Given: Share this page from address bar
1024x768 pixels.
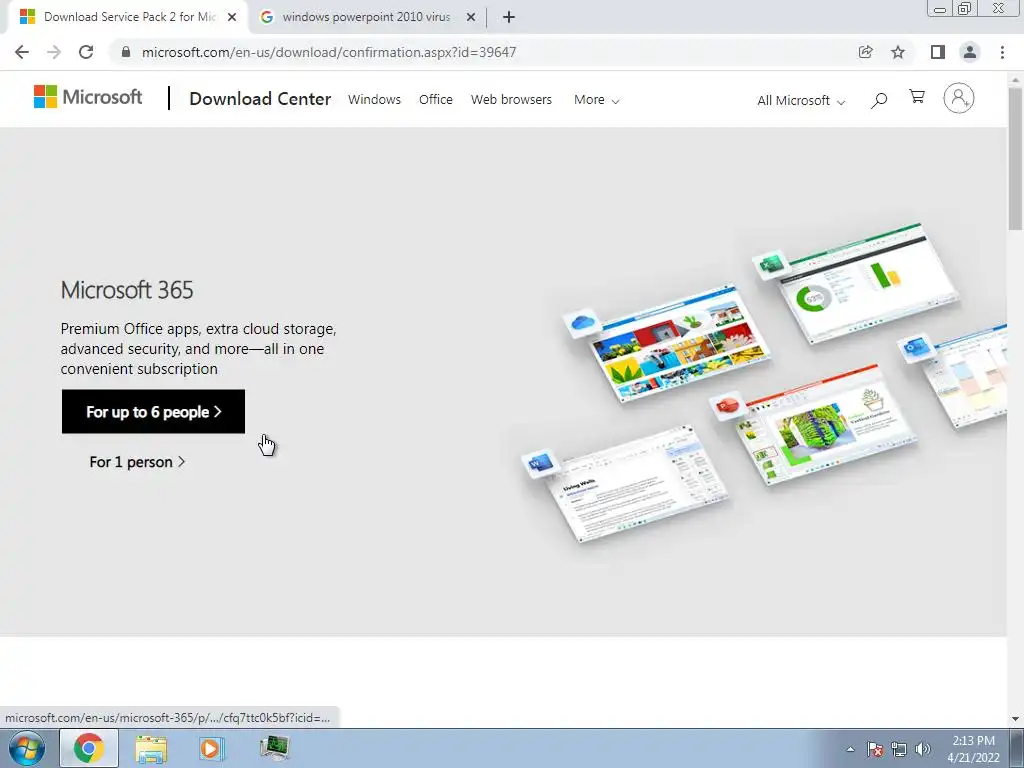Looking at the screenshot, I should point(865,52).
